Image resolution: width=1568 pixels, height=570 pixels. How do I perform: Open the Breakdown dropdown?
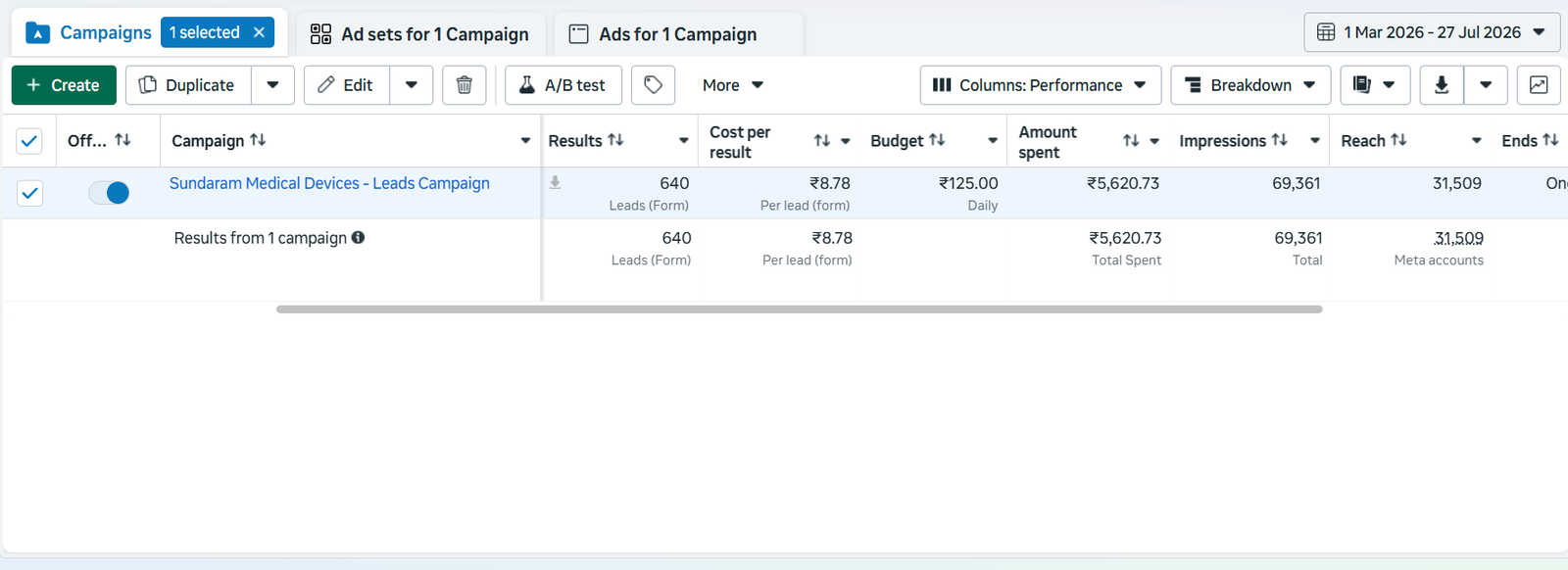point(1250,85)
